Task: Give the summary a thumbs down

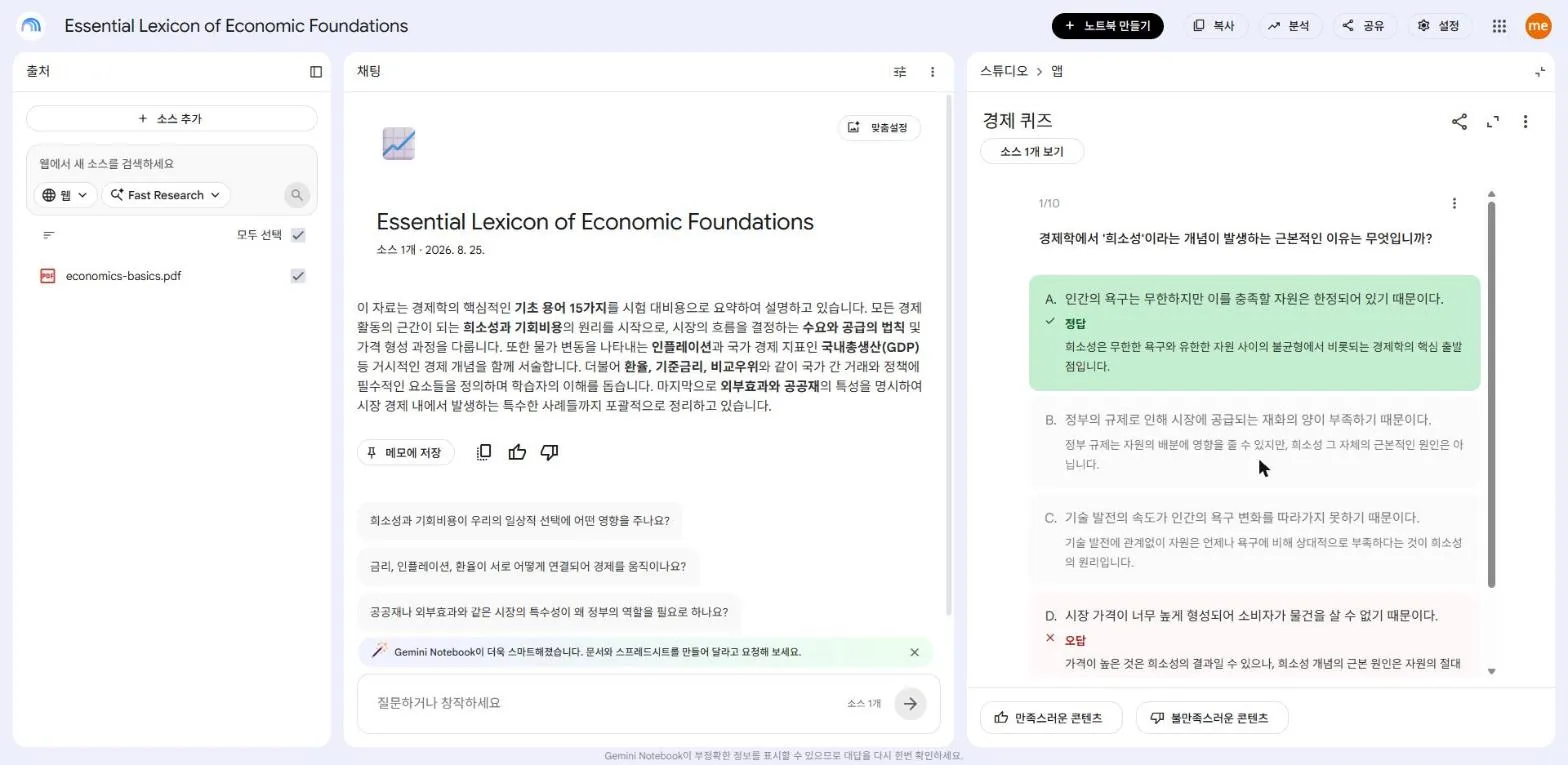Action: pyautogui.click(x=549, y=452)
